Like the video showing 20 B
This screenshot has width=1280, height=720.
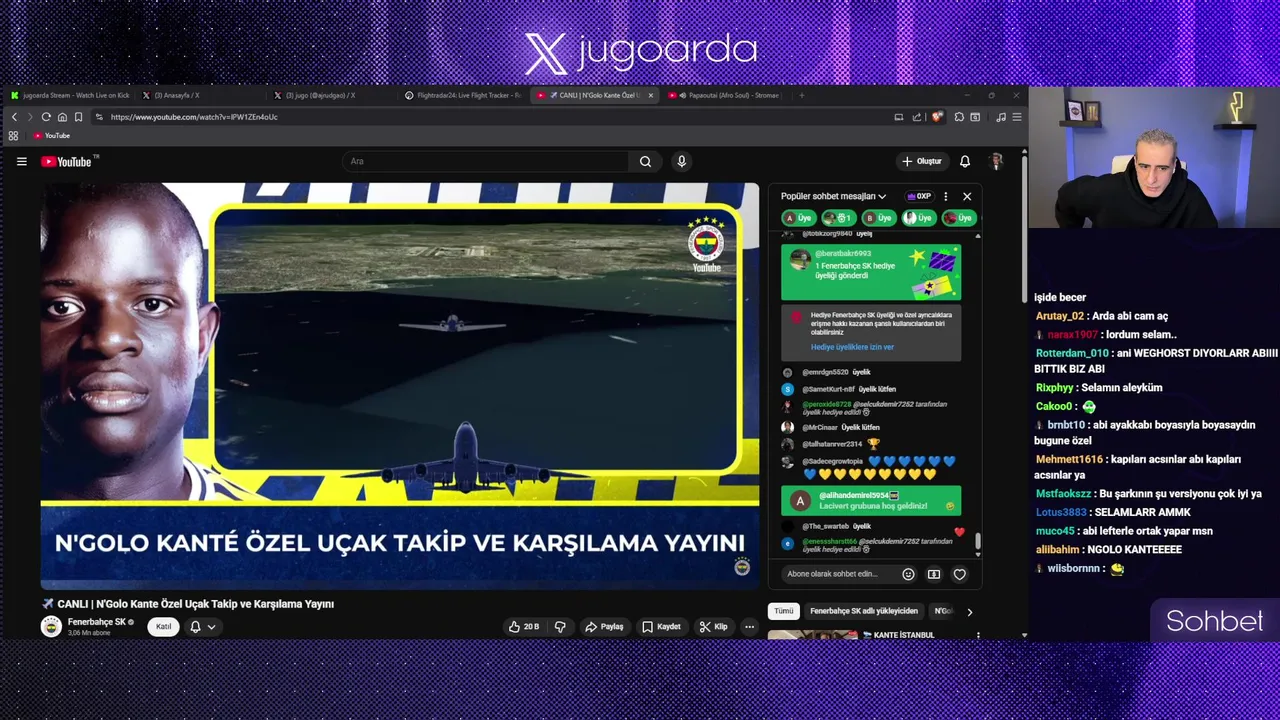[523, 627]
